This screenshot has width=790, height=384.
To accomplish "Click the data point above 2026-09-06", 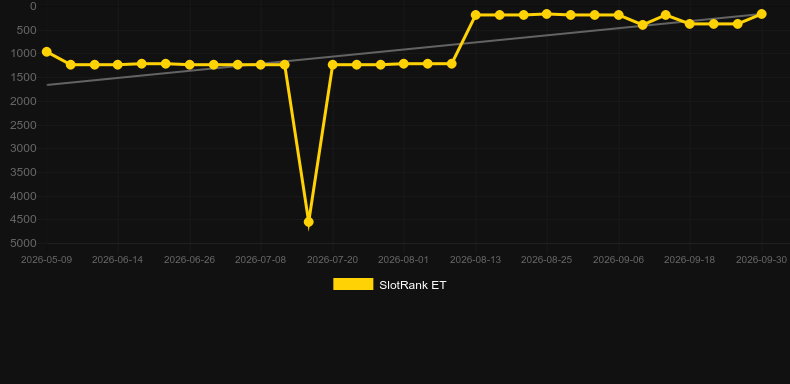I will pyautogui.click(x=619, y=15).
